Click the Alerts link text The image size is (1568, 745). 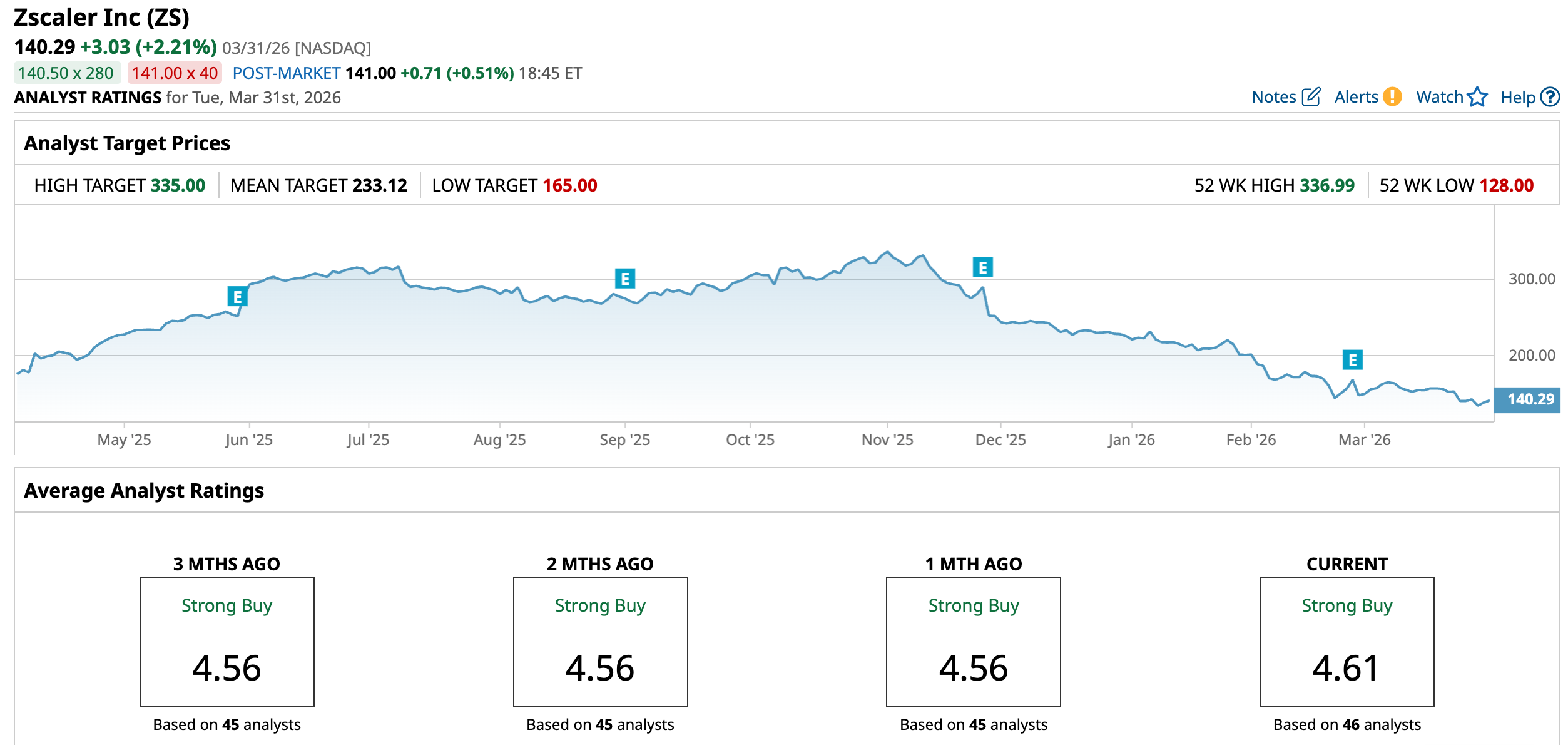point(1356,97)
